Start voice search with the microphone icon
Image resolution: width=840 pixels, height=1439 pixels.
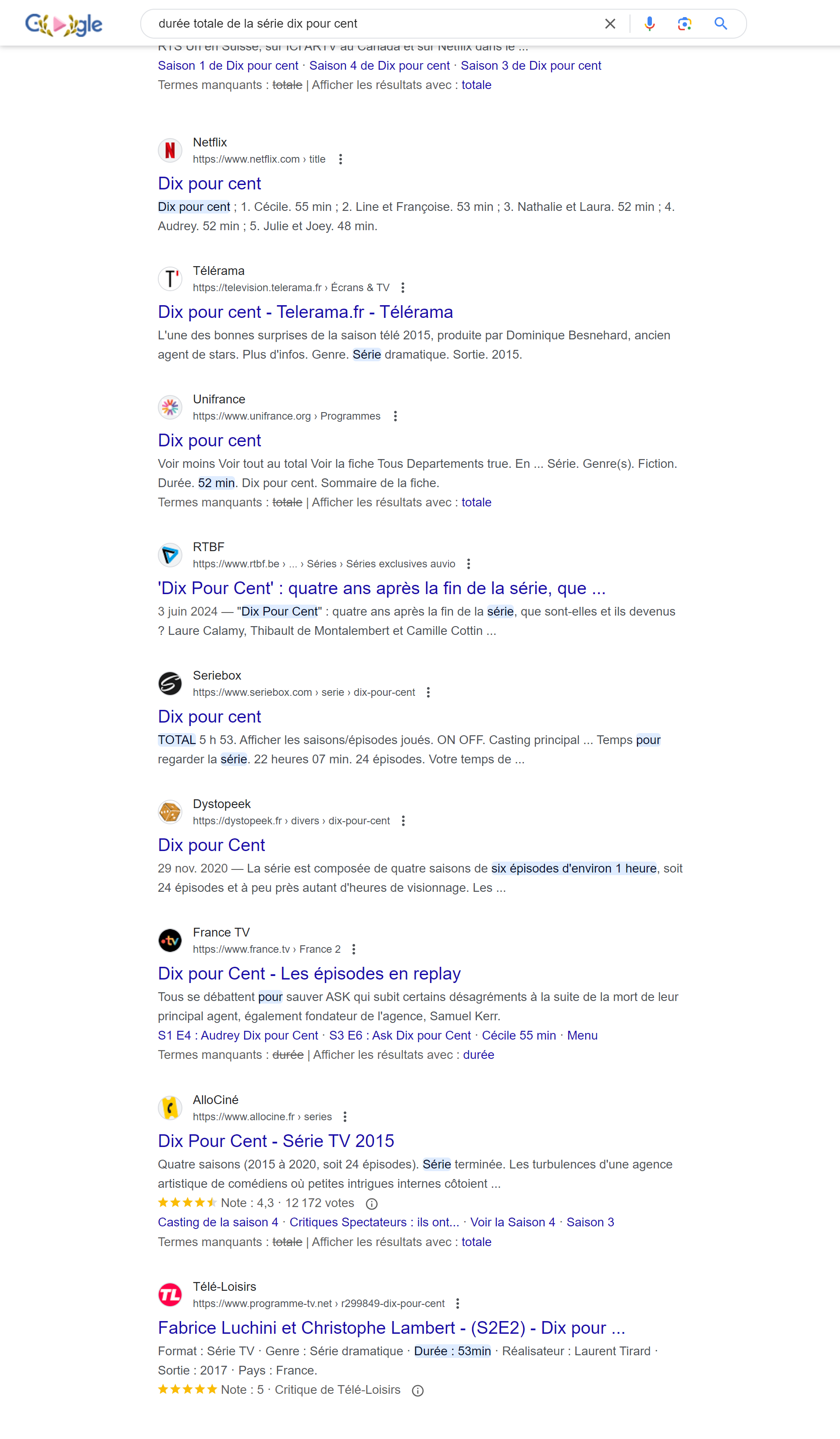click(x=649, y=23)
